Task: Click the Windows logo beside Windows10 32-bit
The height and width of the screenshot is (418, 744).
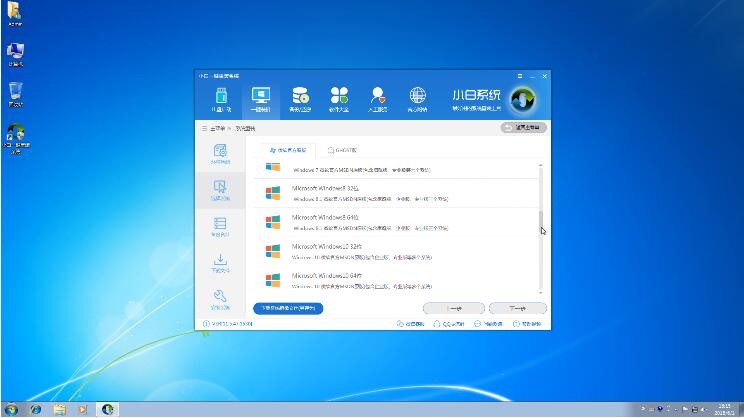Action: tap(273, 251)
